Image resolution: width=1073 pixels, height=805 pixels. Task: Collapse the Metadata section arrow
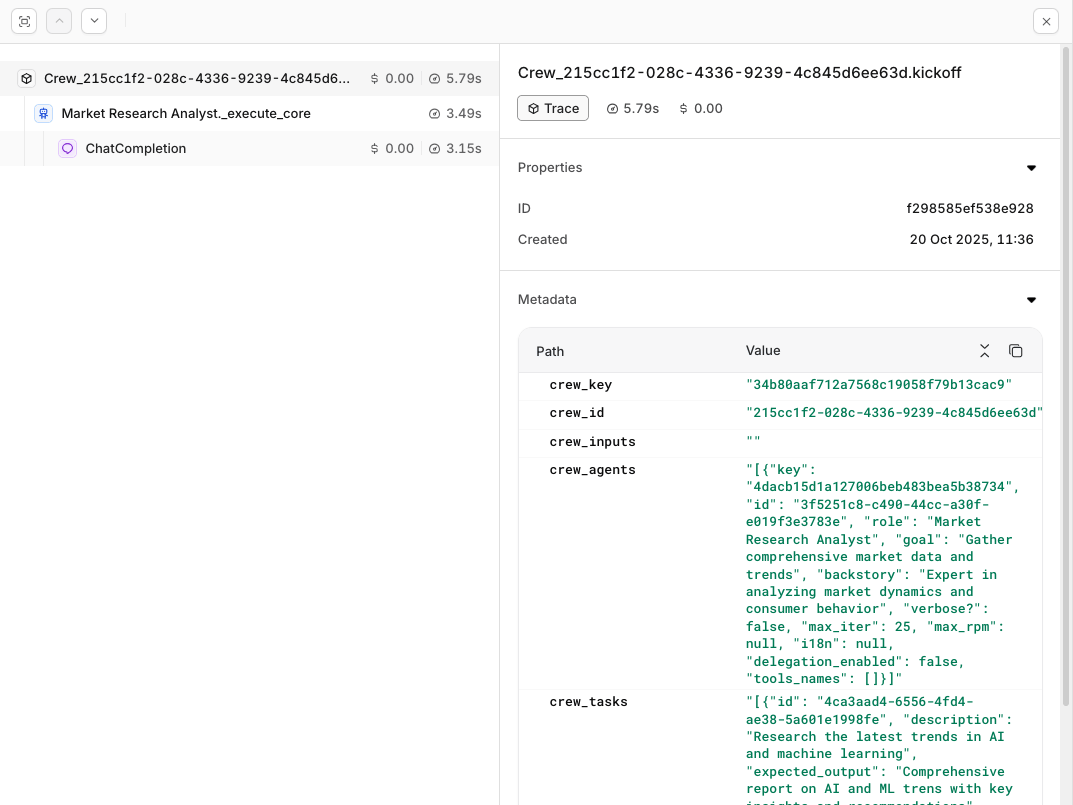[1031, 301]
